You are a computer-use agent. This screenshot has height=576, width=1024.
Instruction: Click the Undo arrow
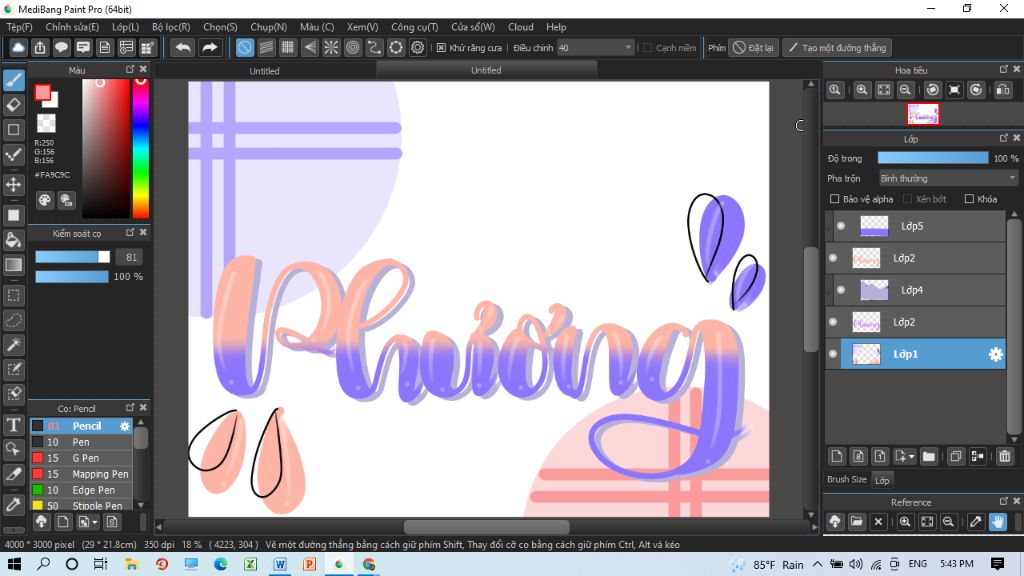183,48
